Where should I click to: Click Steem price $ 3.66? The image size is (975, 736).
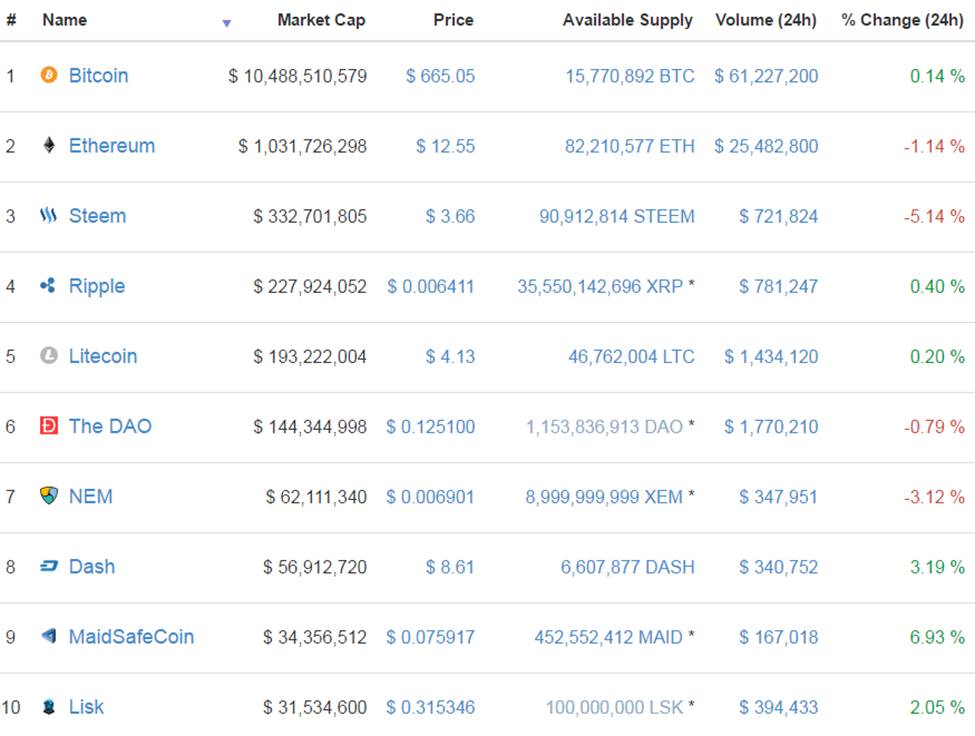[x=450, y=216]
